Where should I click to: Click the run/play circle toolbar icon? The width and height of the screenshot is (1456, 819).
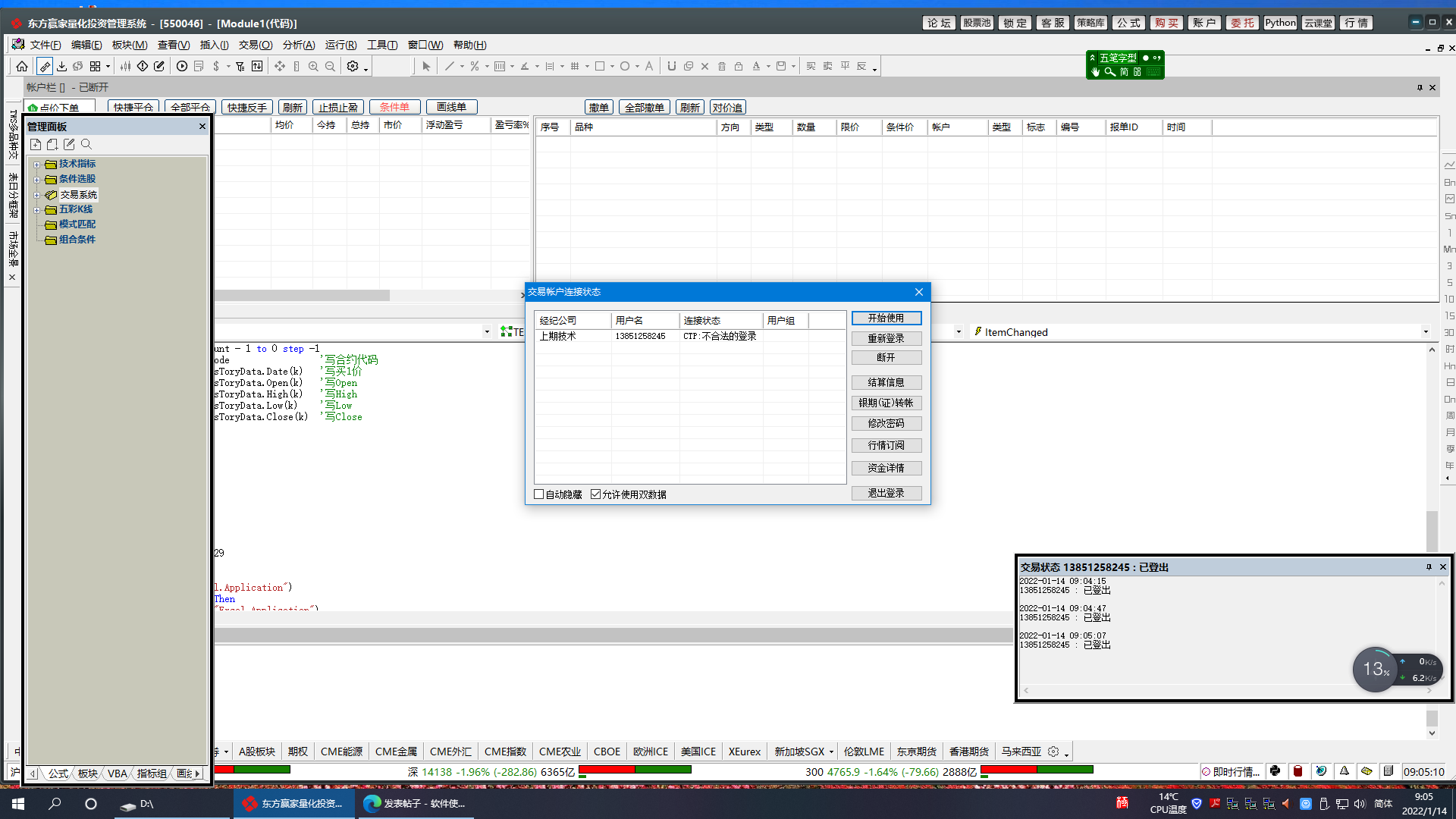[182, 67]
